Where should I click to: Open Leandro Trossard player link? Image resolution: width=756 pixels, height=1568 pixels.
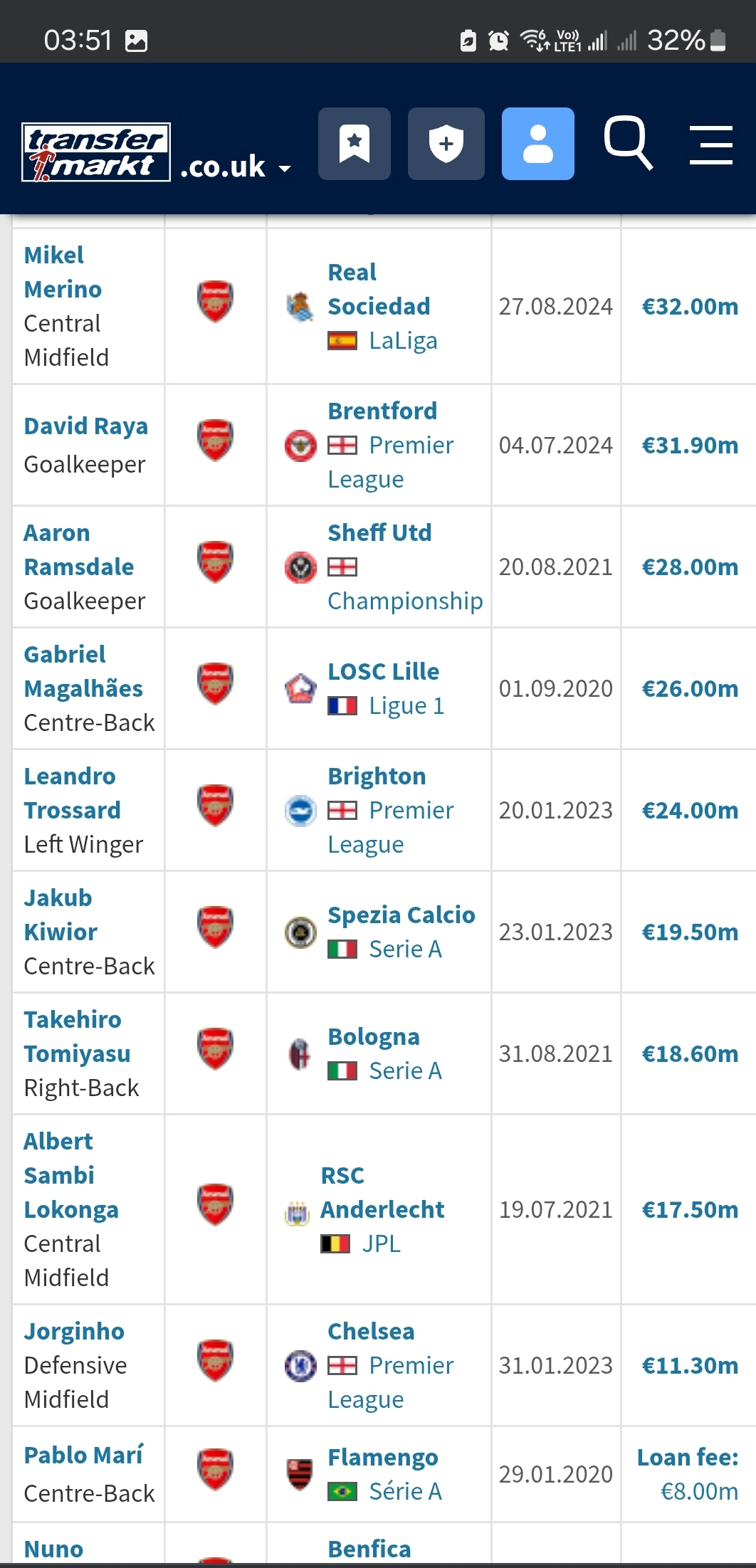pyautogui.click(x=72, y=793)
